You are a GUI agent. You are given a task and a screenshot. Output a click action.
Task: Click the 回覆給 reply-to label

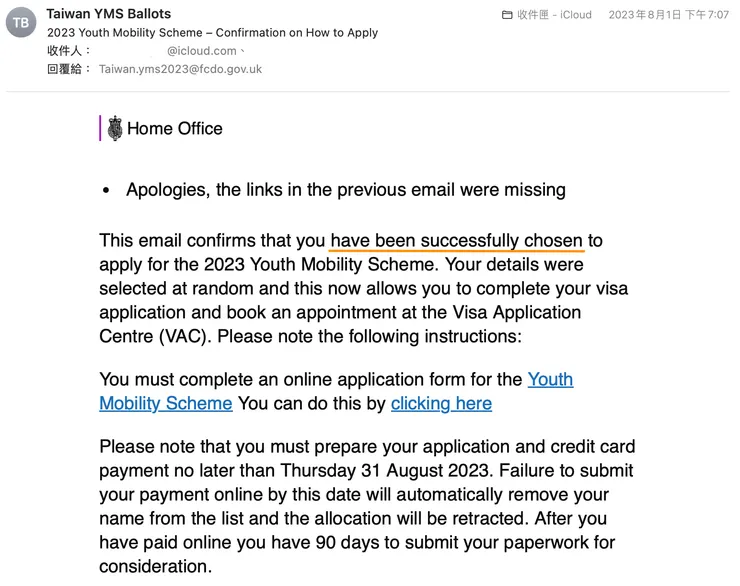[69, 69]
